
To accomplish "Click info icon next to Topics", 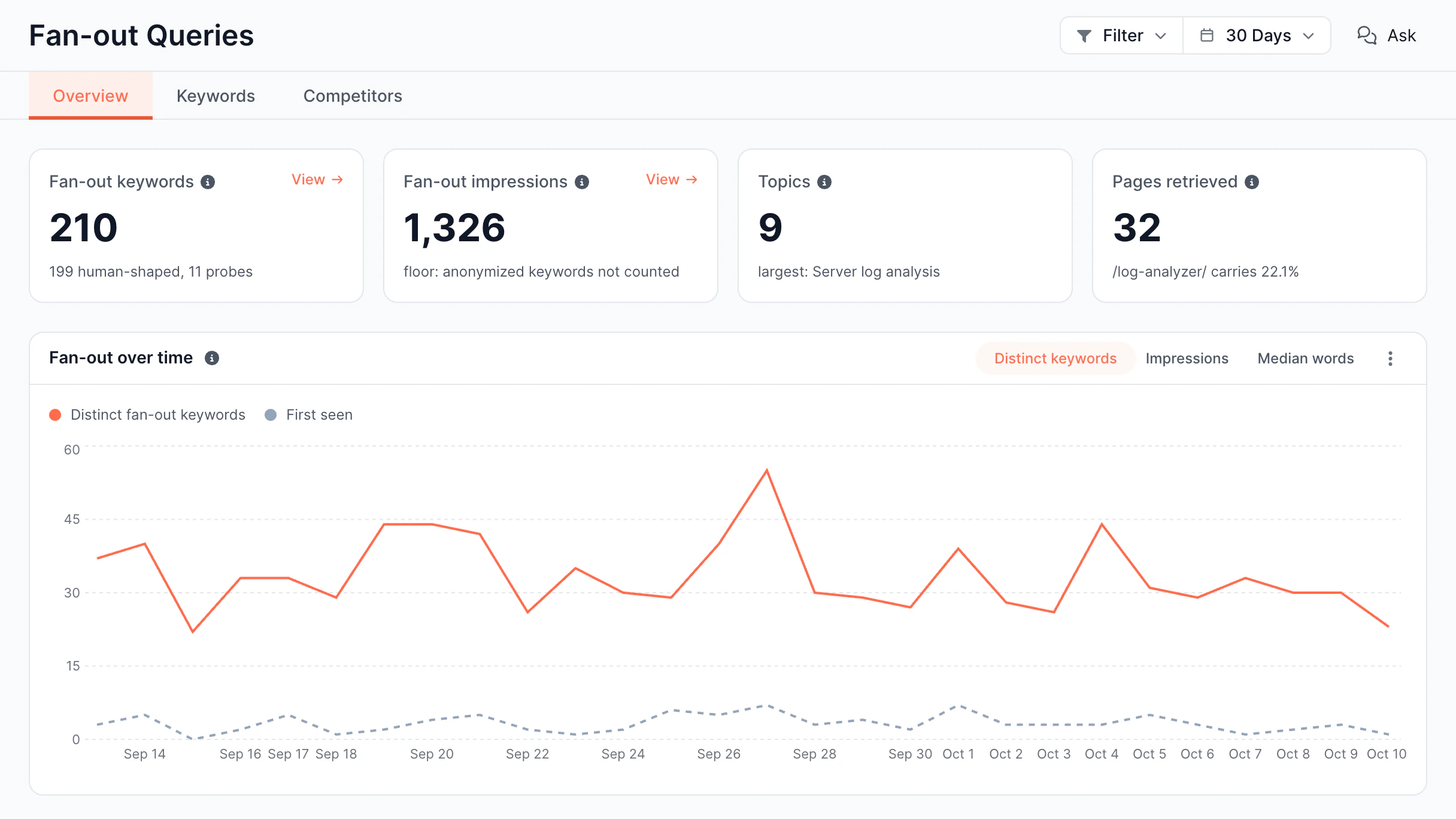I will [824, 182].
